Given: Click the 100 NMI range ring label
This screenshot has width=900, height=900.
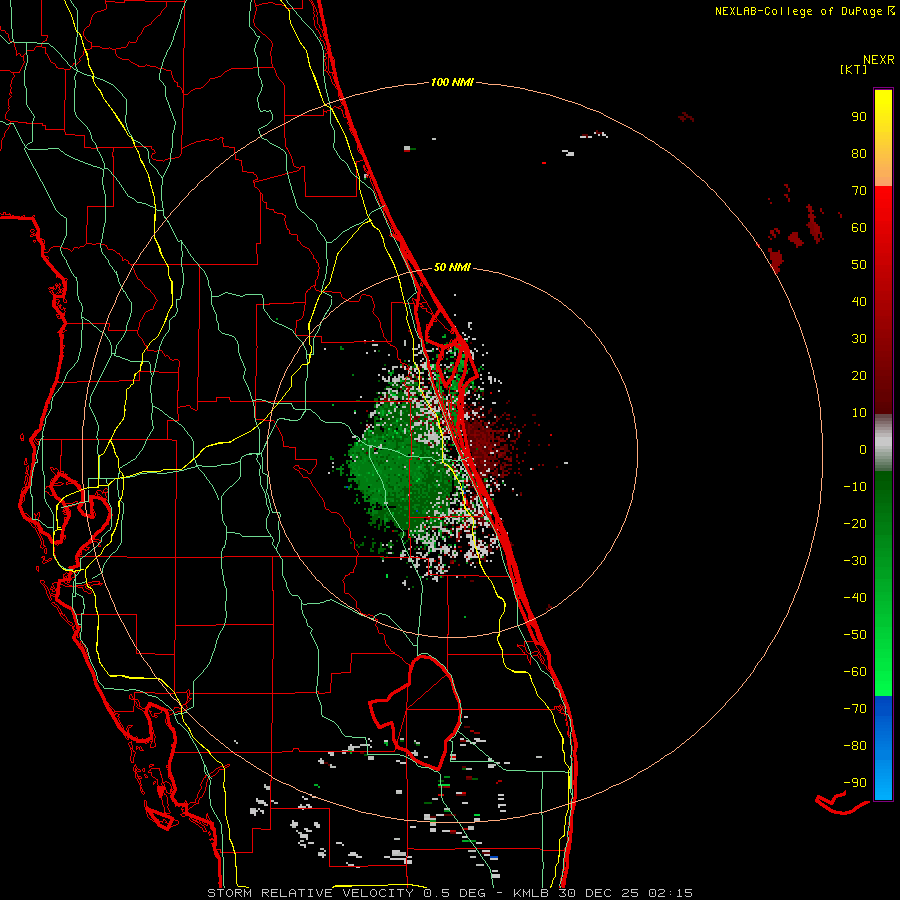Looking at the screenshot, I should click(x=452, y=82).
